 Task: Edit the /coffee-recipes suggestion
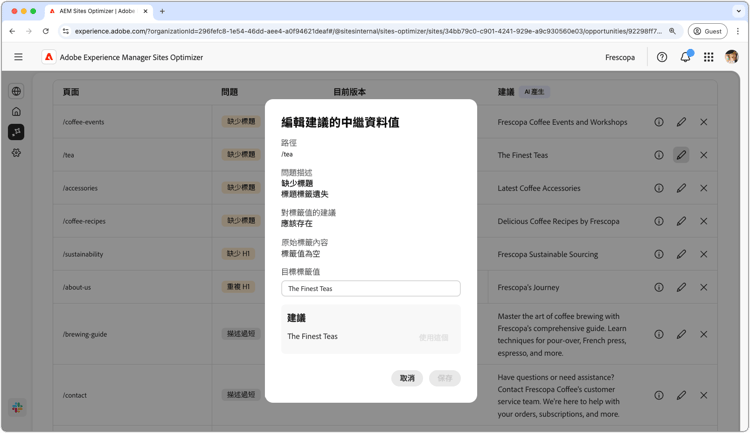coord(681,221)
